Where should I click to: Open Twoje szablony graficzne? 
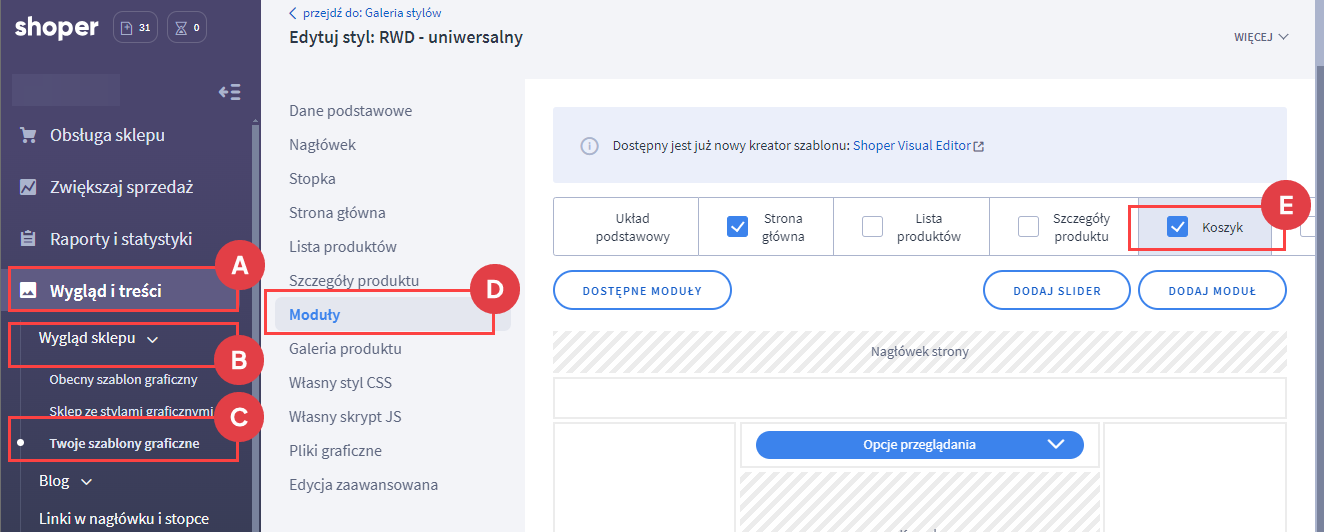pyautogui.click(x=124, y=443)
